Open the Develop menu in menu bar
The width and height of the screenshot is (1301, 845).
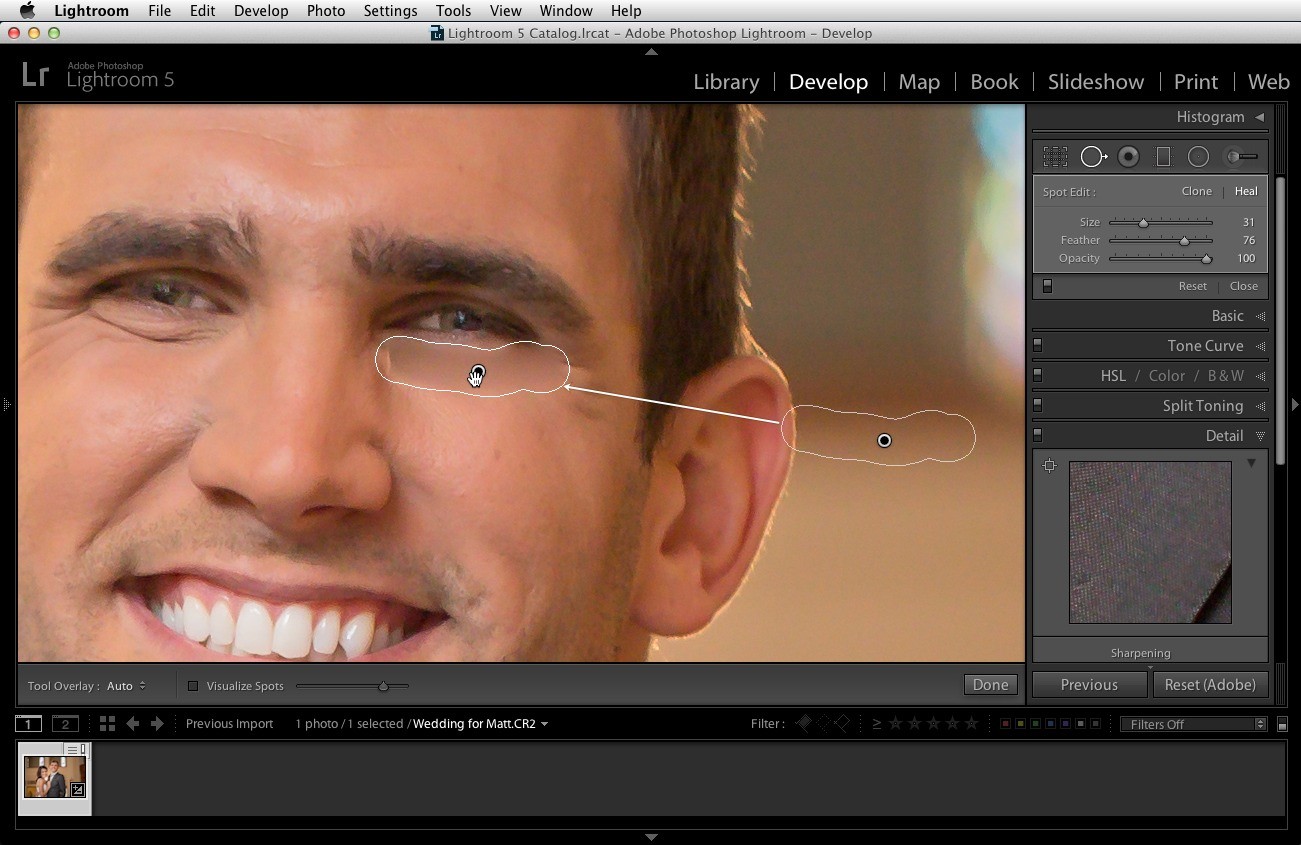pyautogui.click(x=261, y=11)
